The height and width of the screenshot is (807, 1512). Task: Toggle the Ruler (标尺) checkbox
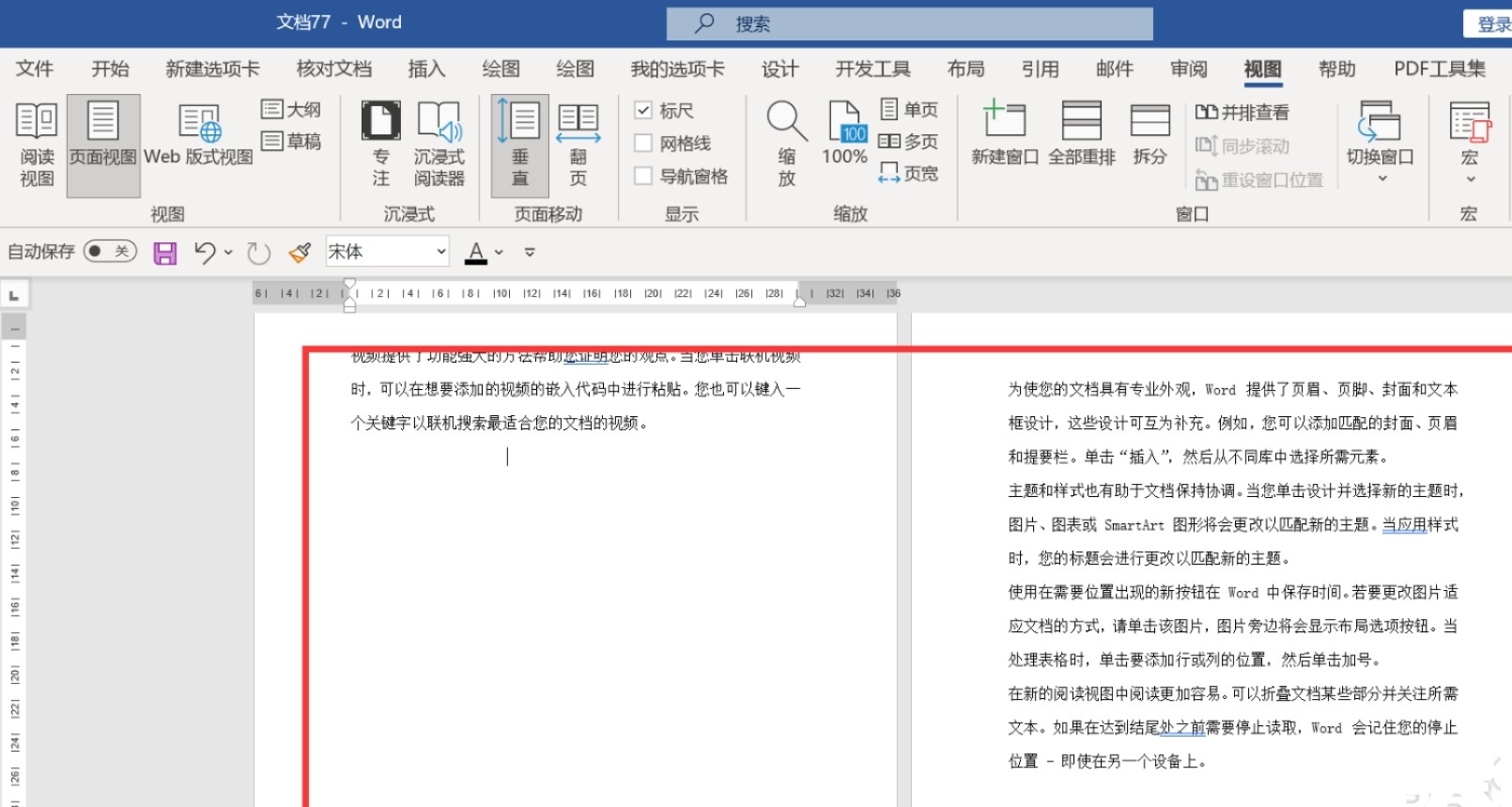pos(643,111)
